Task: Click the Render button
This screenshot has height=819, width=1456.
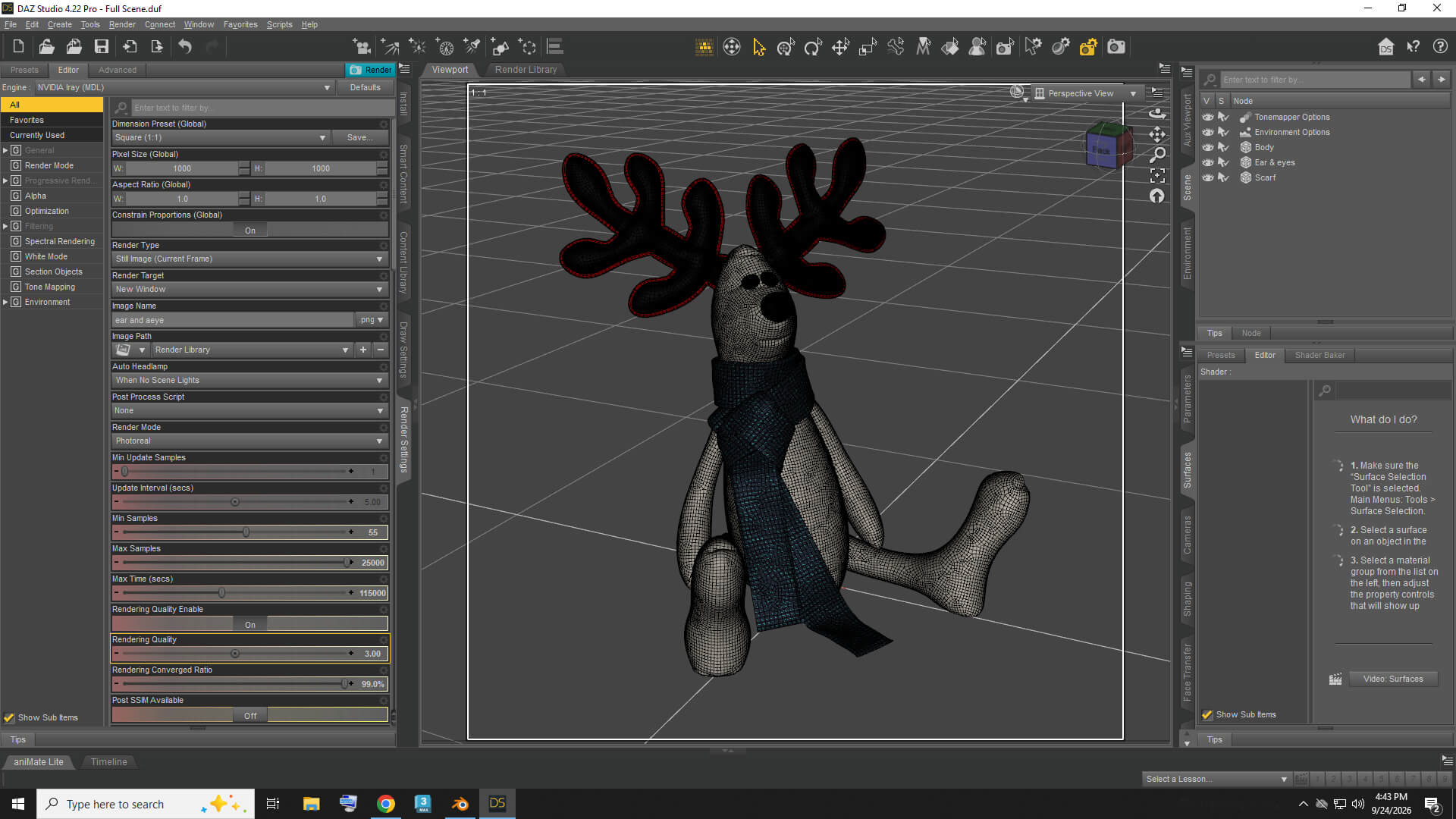Action: [370, 70]
